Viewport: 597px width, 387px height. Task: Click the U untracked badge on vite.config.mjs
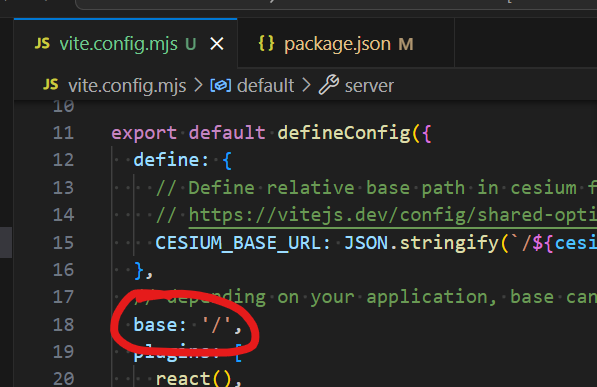[190, 44]
